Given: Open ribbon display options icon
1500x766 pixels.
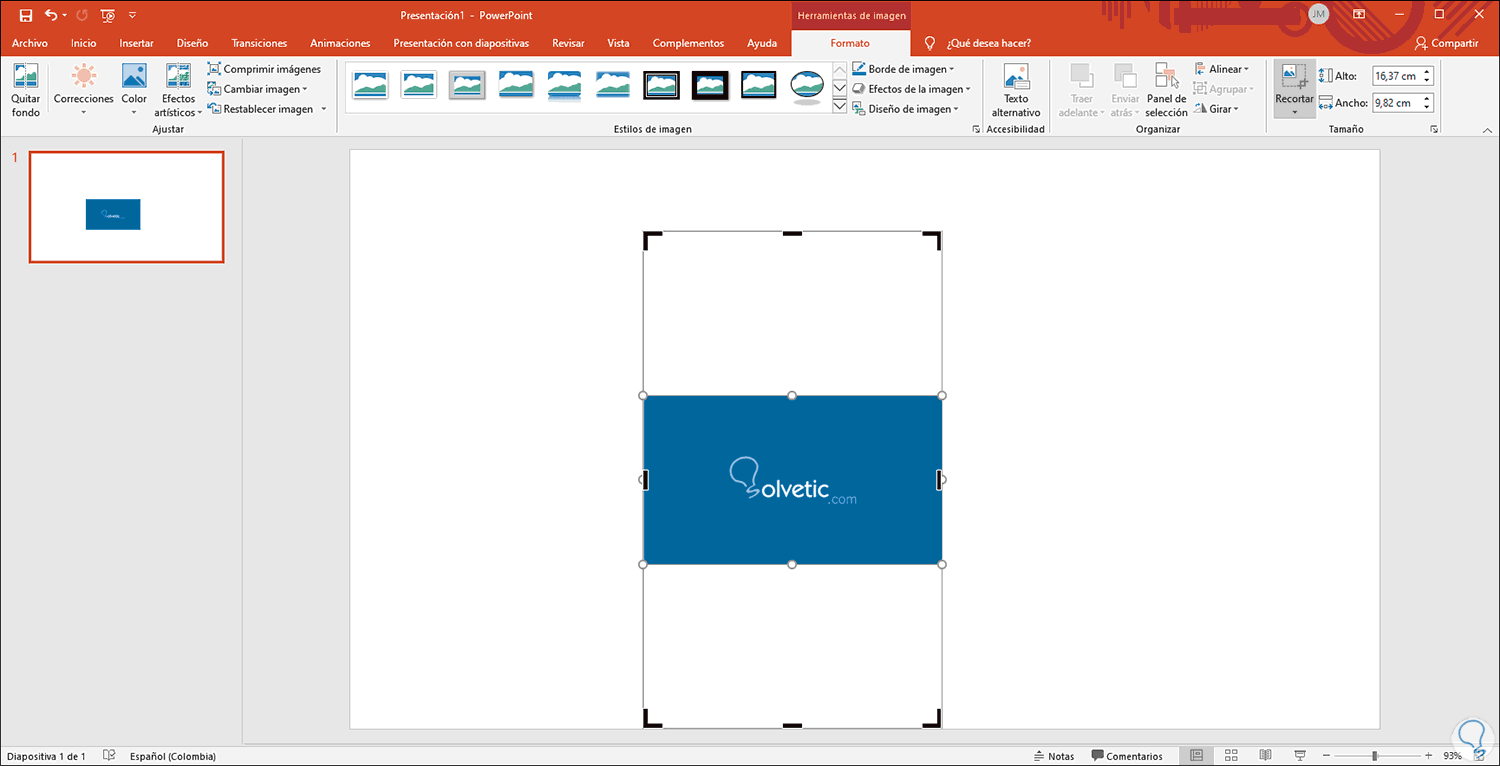Looking at the screenshot, I should click(x=1359, y=14).
